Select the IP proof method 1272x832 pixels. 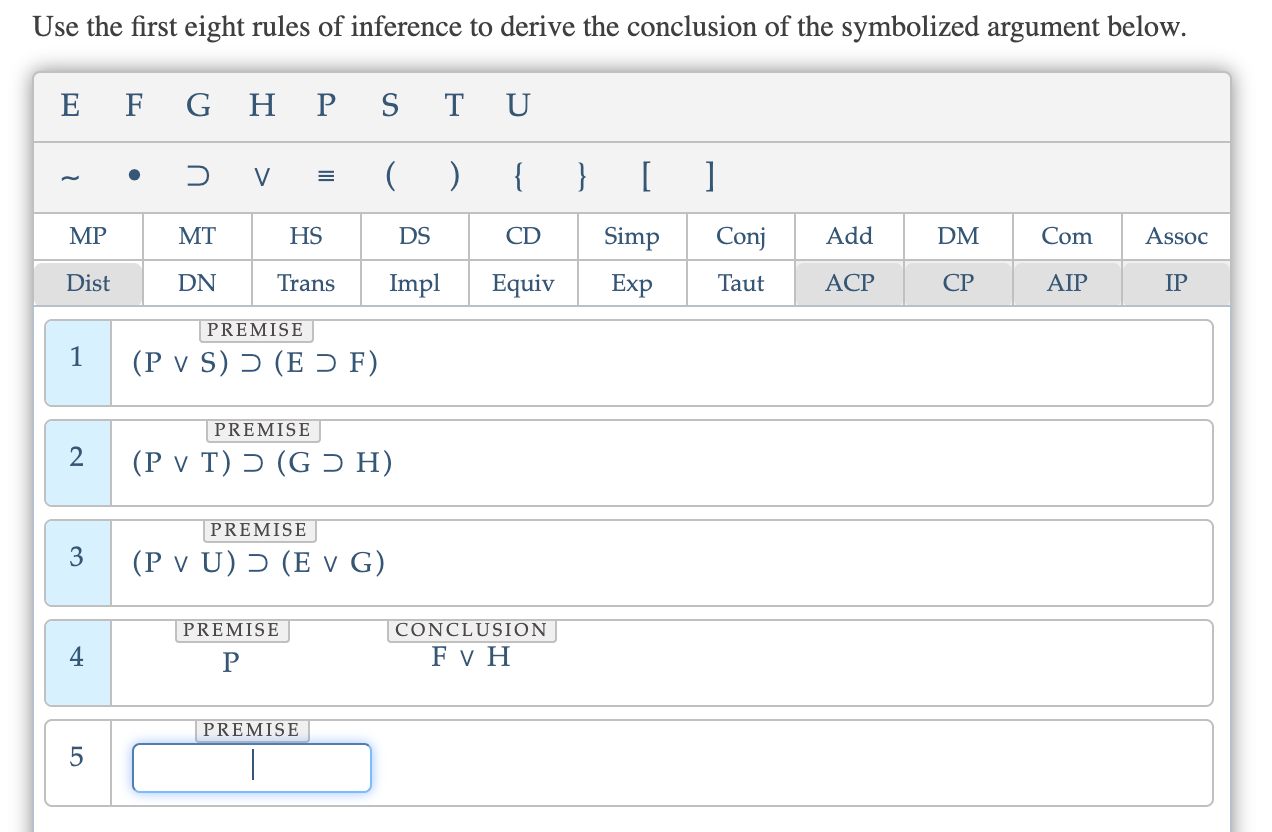click(x=1176, y=283)
